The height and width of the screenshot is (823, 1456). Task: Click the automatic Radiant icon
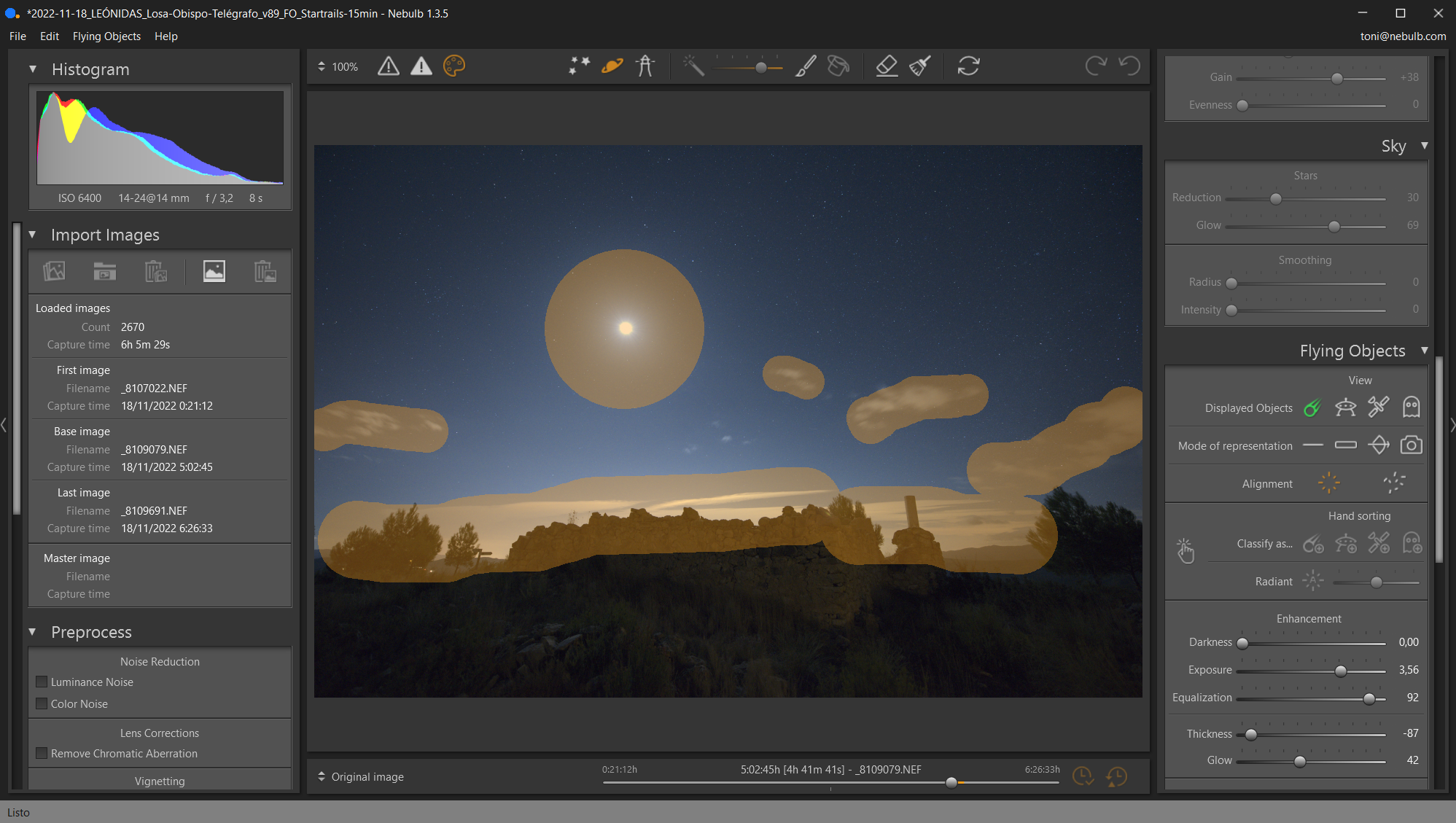(1313, 581)
